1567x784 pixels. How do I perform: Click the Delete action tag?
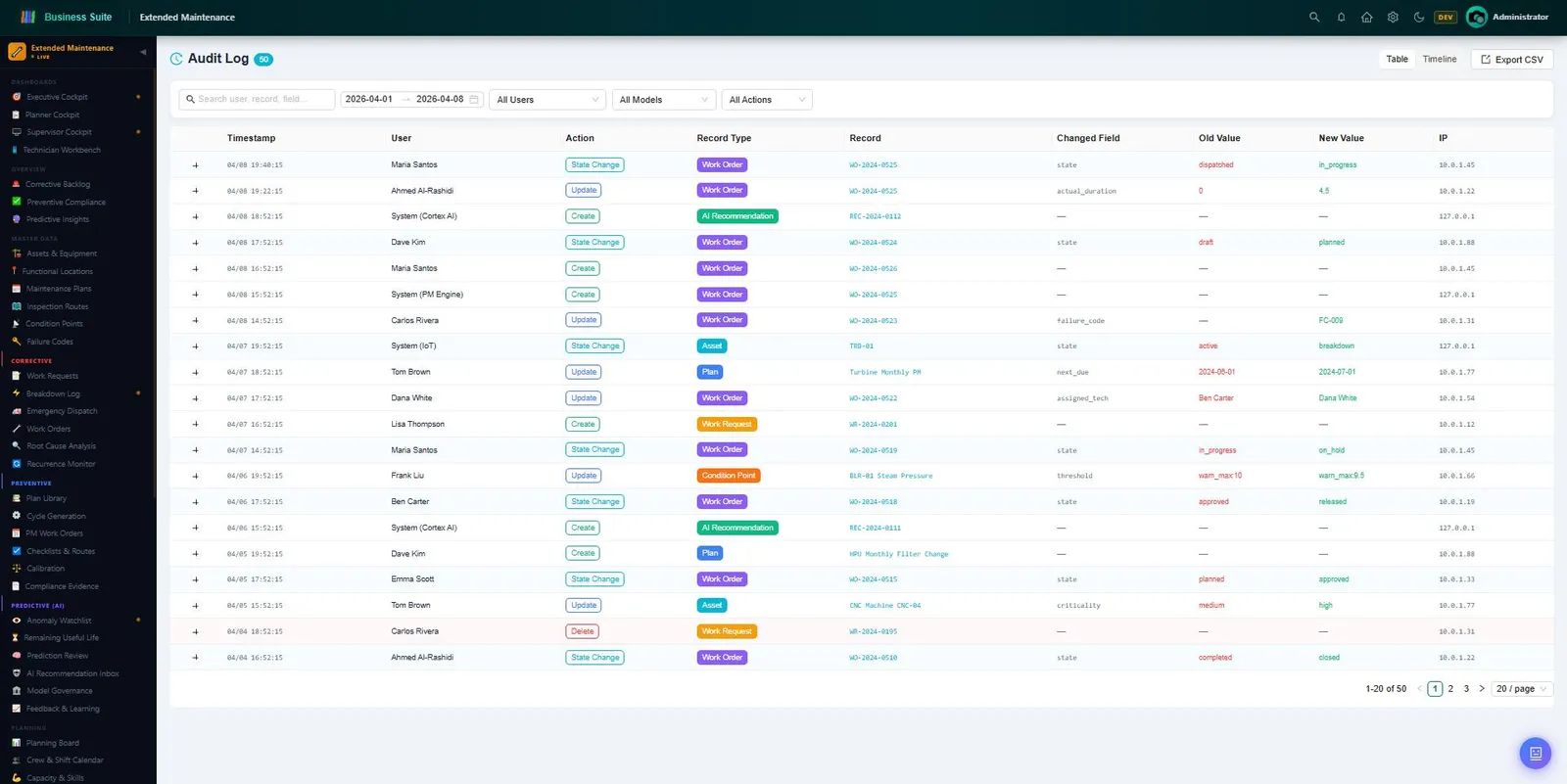(583, 631)
